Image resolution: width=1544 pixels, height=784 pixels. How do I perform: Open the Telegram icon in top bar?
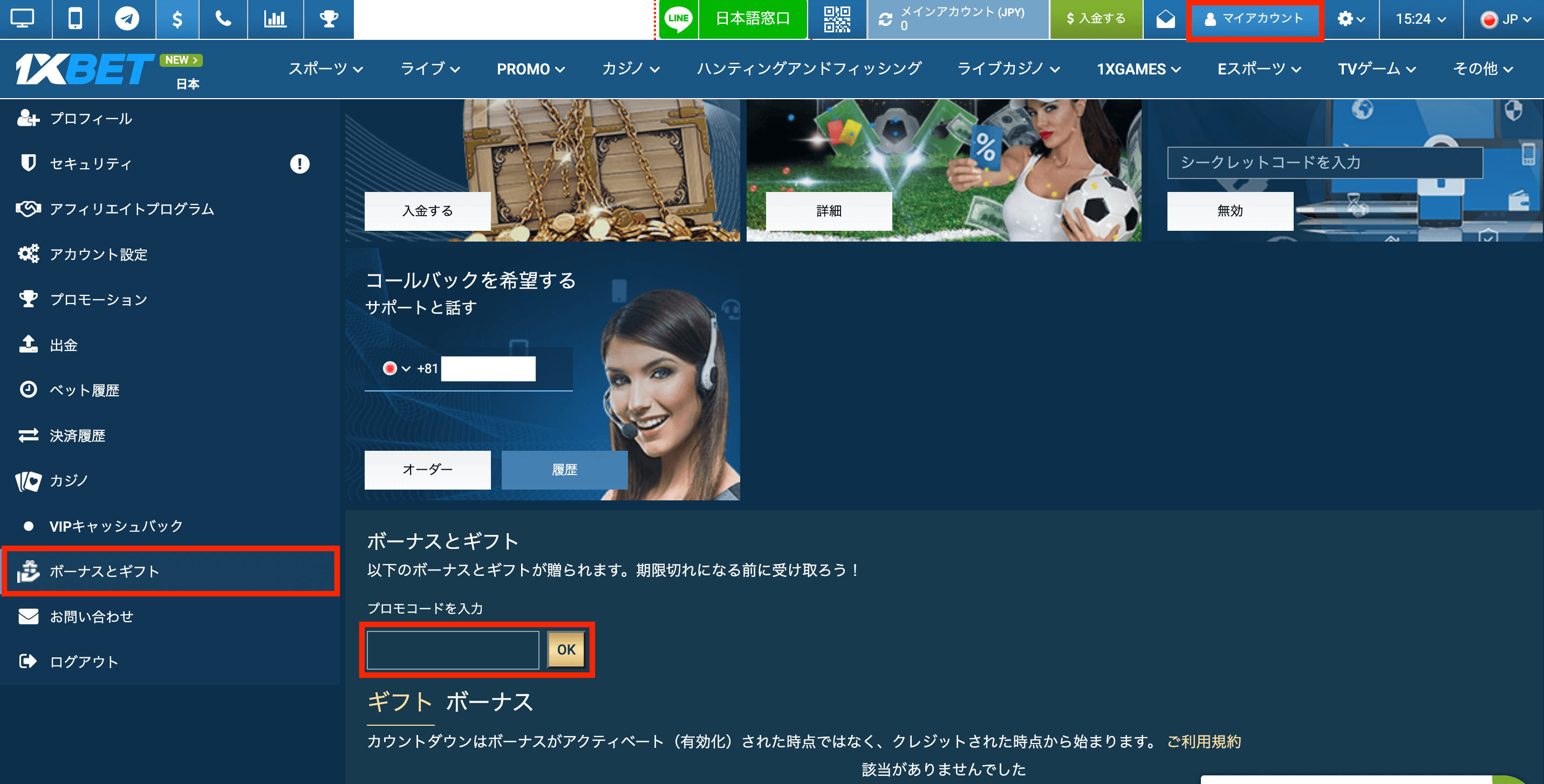[x=127, y=18]
